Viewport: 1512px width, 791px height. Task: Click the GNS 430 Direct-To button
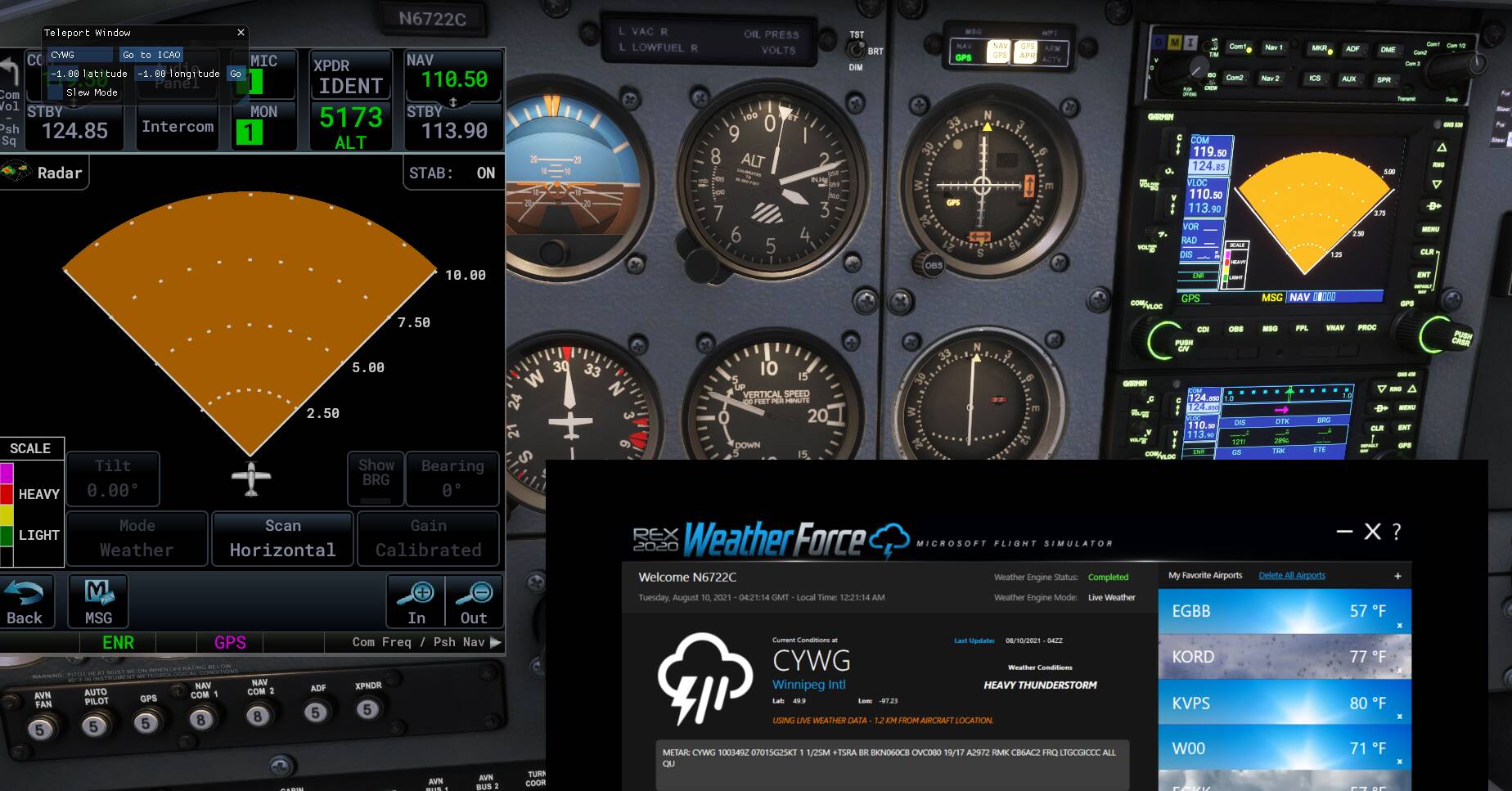1382,407
